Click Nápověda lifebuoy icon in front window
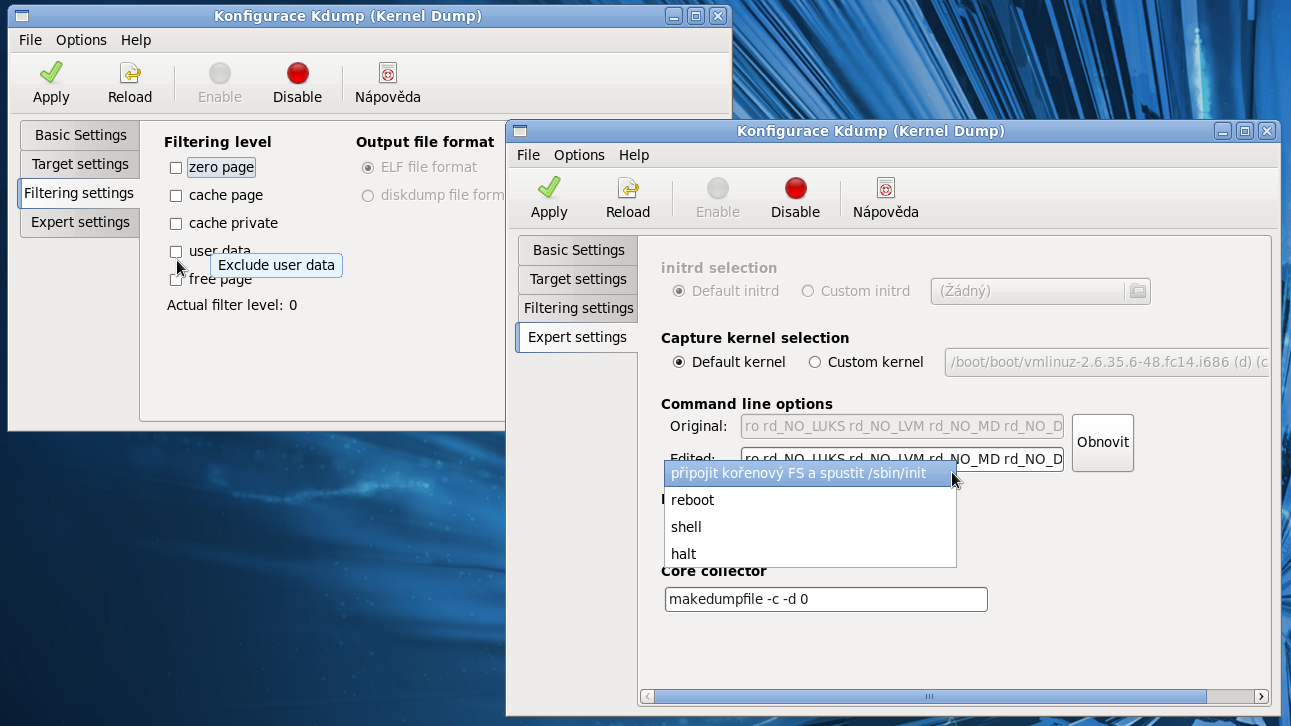Screen dimensions: 1291x726 click(x=886, y=188)
